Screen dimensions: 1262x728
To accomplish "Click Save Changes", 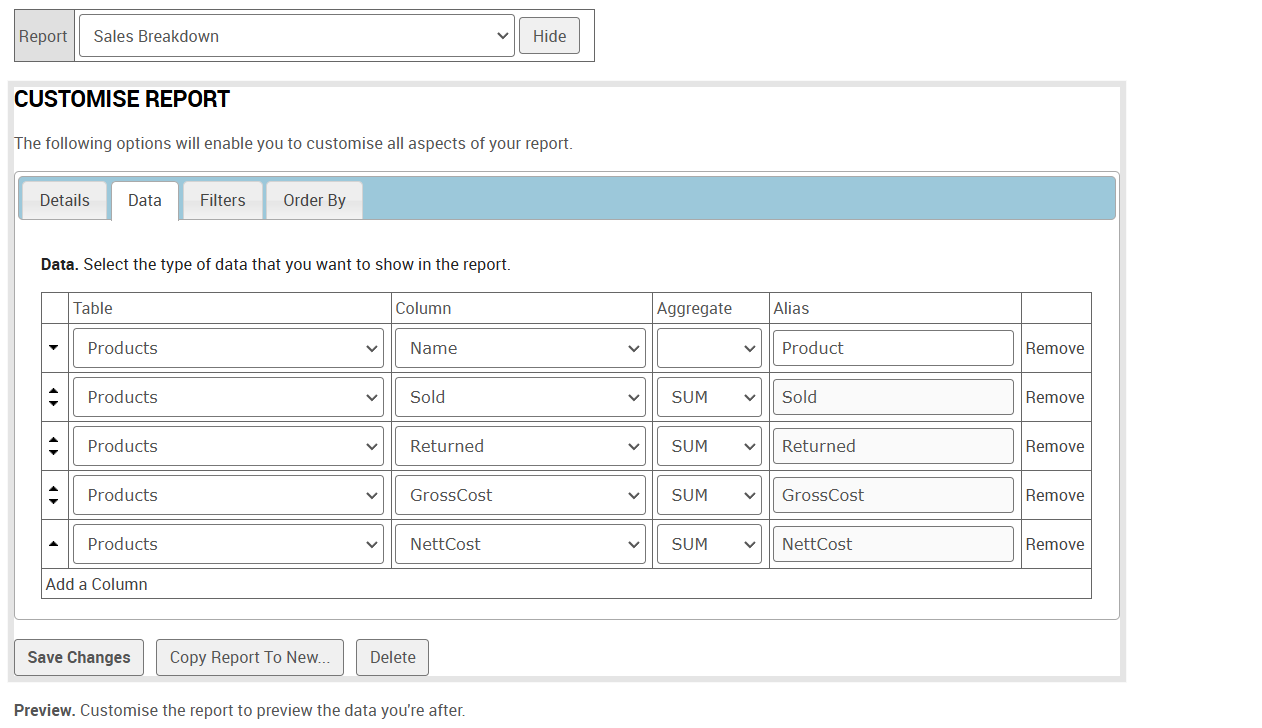I will 79,657.
